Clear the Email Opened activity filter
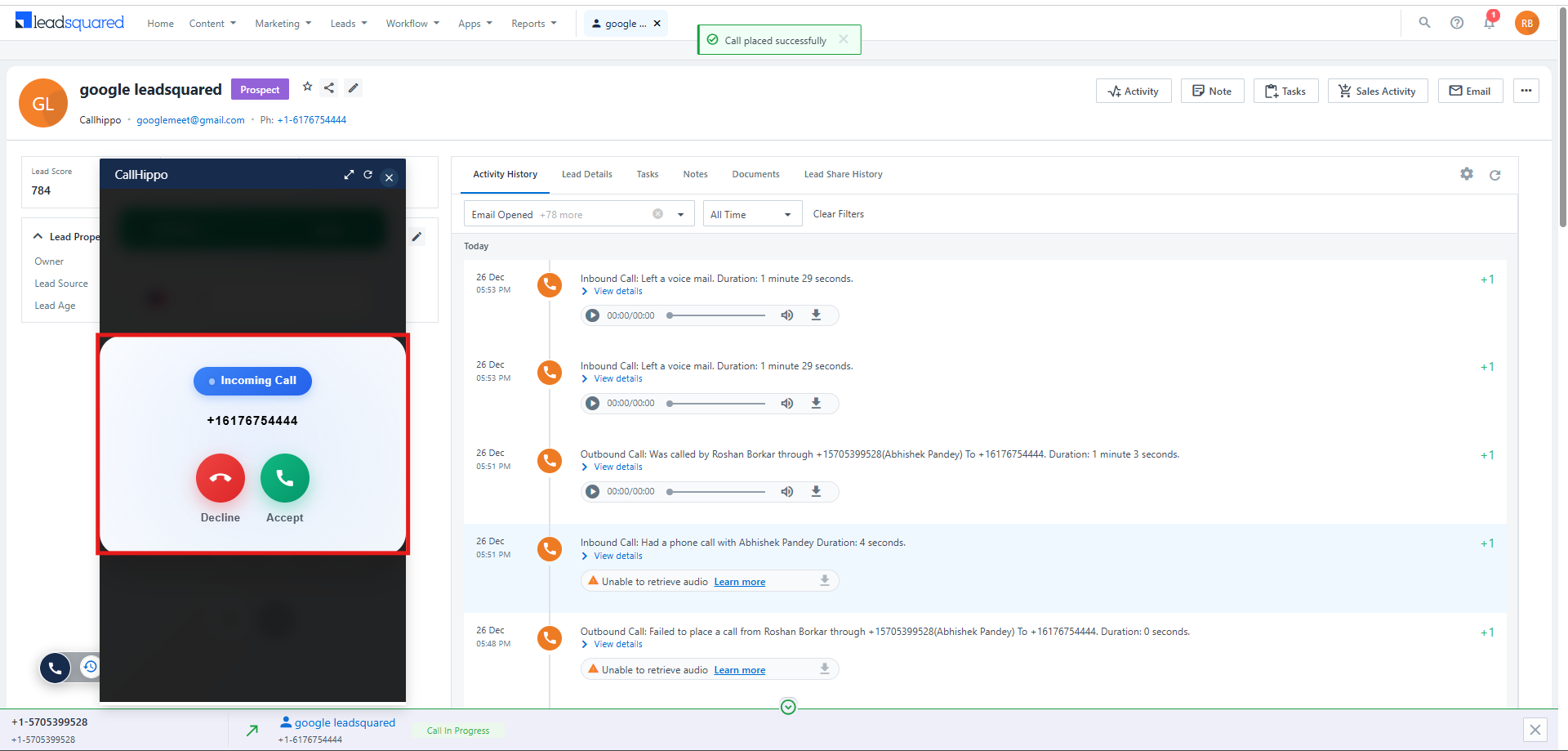 click(657, 214)
